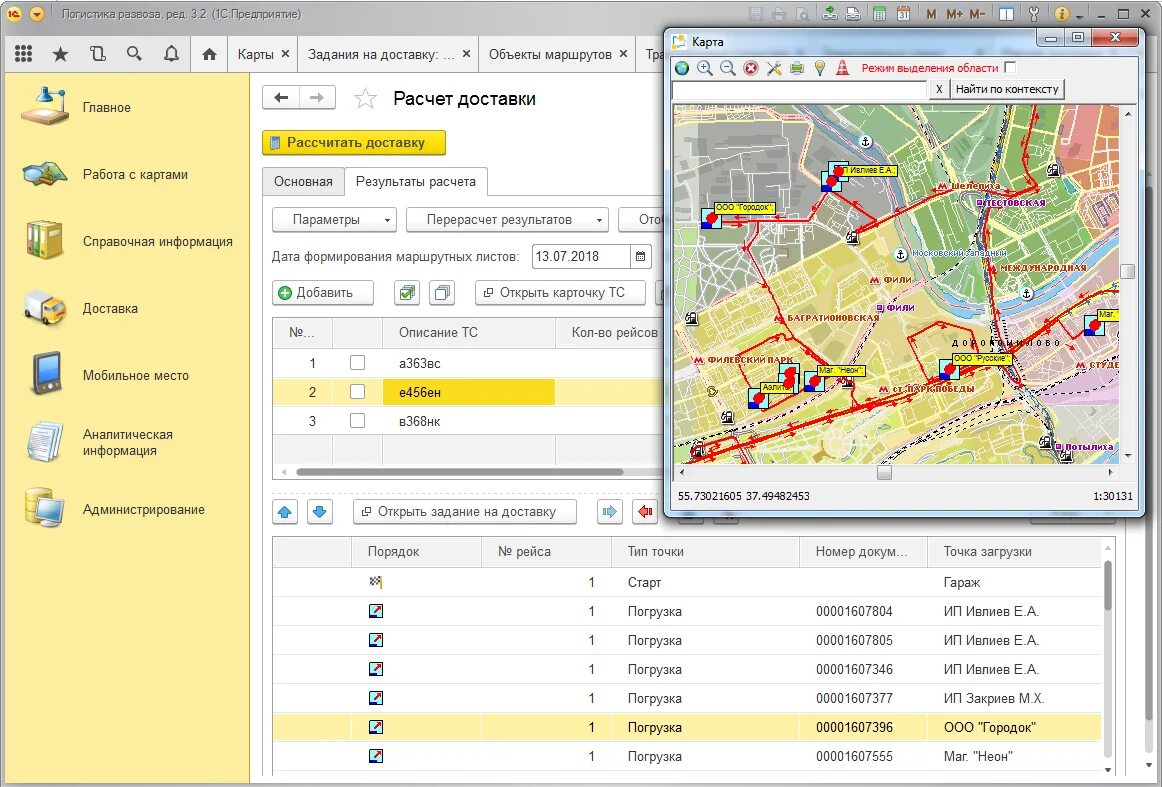Click M+ in the title bar
The width and height of the screenshot is (1162, 787).
pyautogui.click(x=954, y=13)
